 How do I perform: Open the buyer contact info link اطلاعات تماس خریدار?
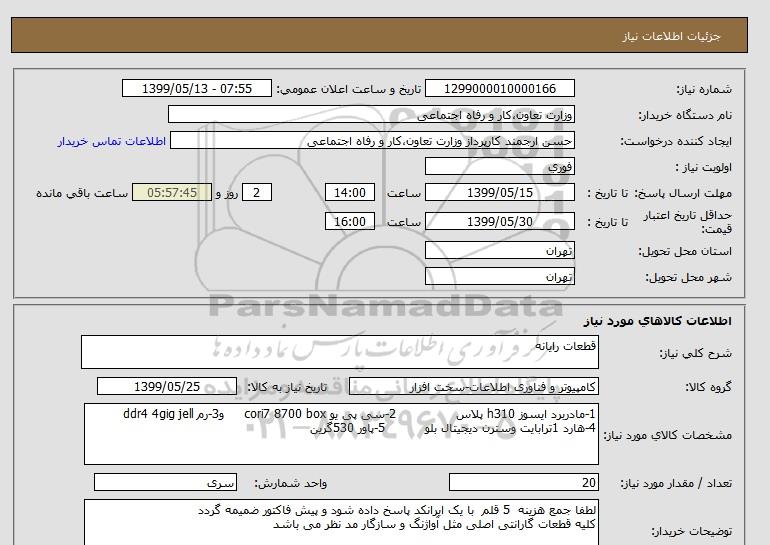[111, 141]
